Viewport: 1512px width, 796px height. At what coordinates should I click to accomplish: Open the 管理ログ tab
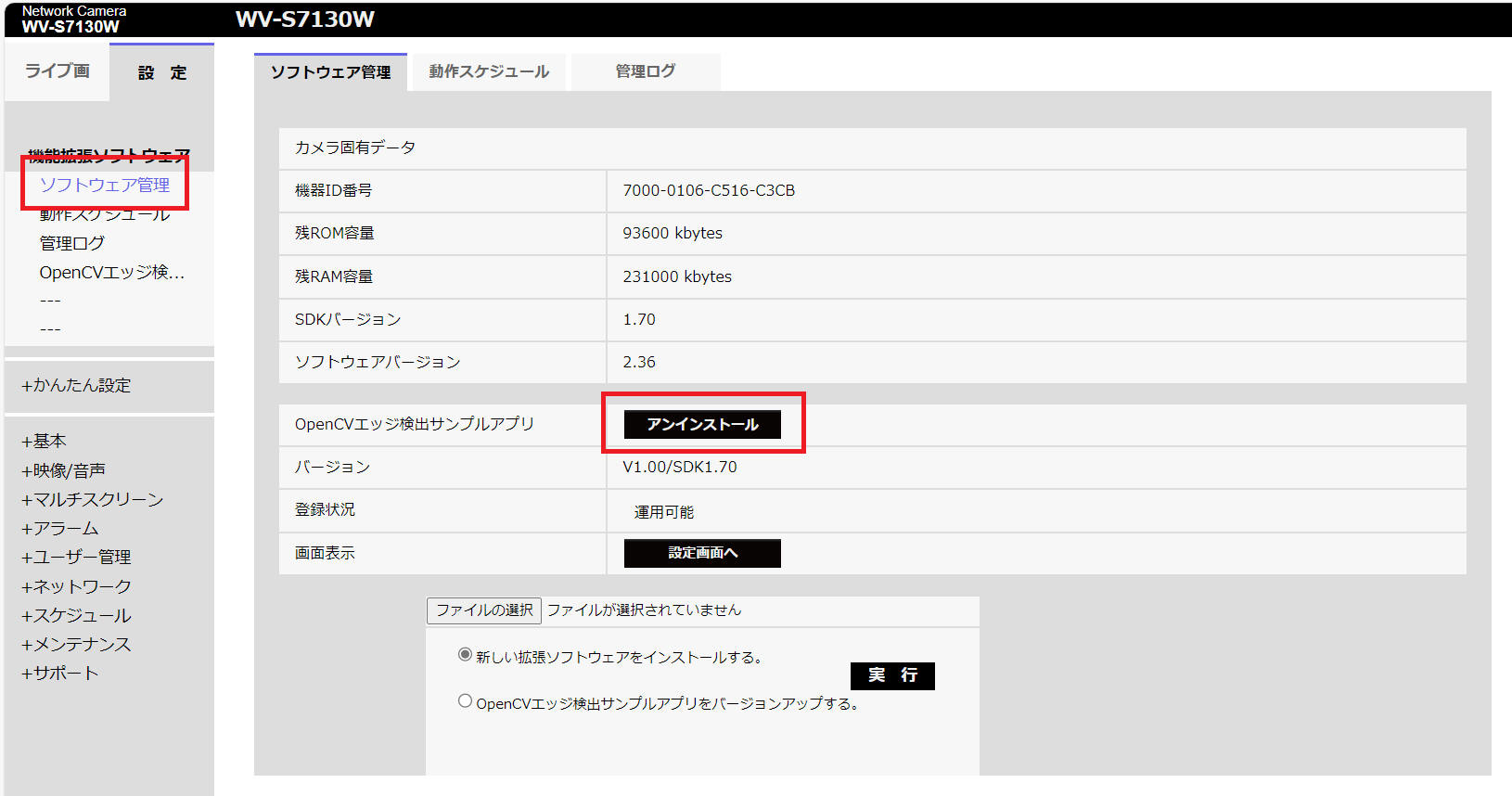(646, 71)
